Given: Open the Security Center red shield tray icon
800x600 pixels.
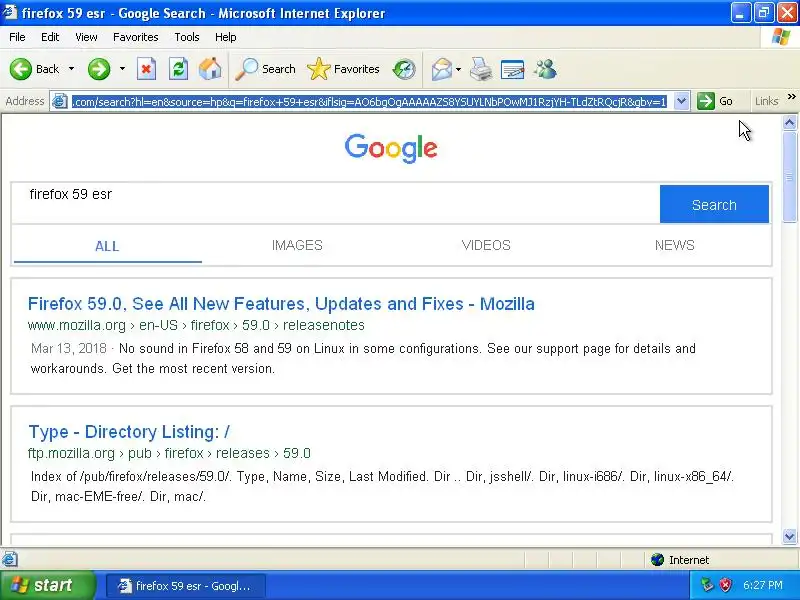Looking at the screenshot, I should [725, 585].
